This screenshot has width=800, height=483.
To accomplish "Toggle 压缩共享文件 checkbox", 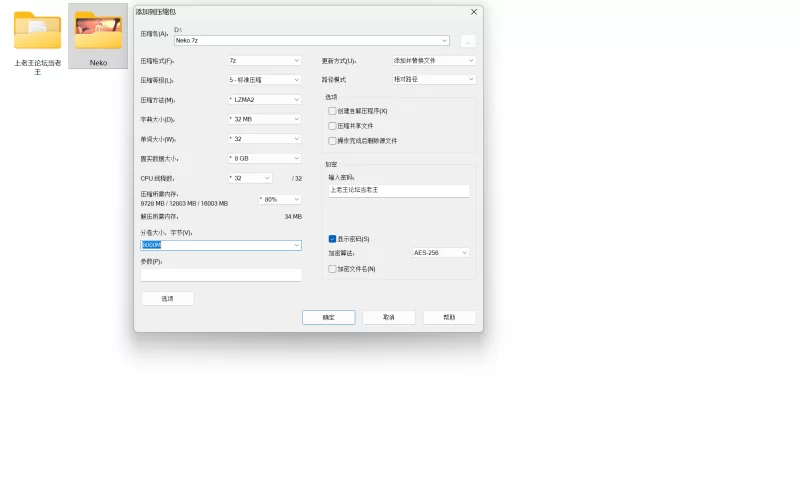I will 333,126.
